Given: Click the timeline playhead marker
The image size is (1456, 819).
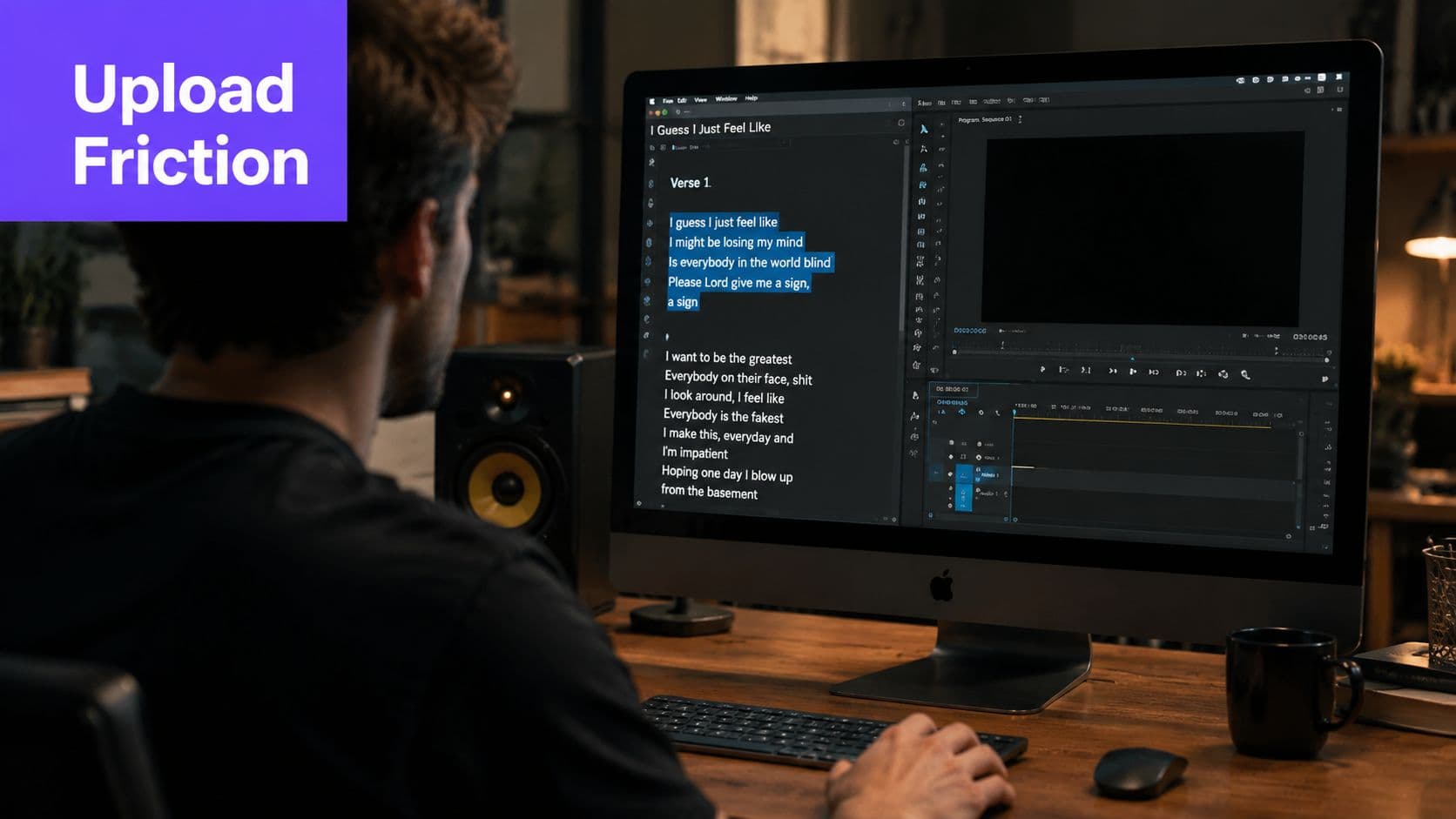Looking at the screenshot, I should [1014, 412].
